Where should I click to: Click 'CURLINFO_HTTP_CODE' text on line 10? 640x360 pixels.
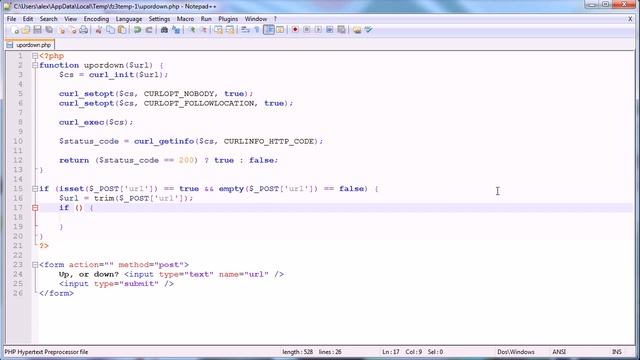[x=269, y=141]
